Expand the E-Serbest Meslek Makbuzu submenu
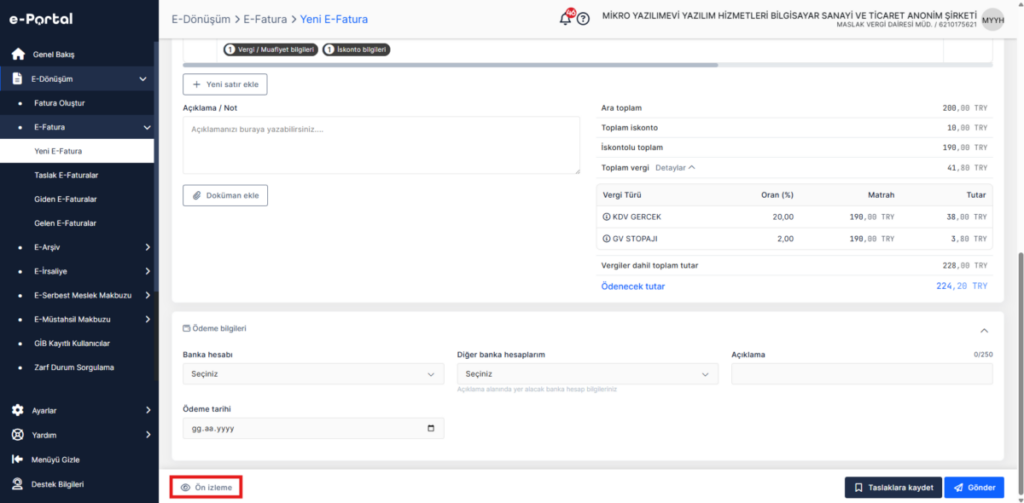This screenshot has width=1024, height=503. coord(148,295)
